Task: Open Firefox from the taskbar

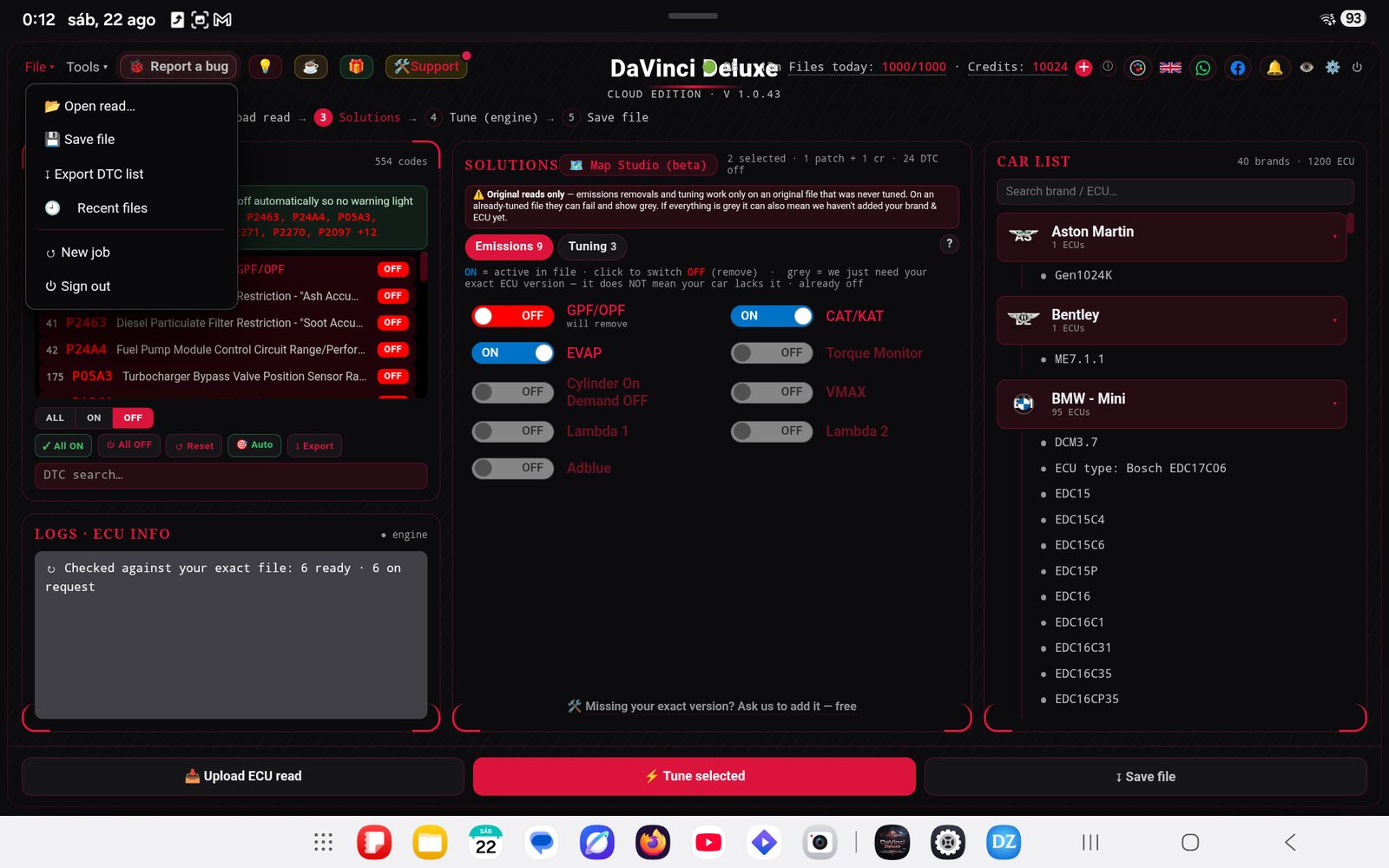Action: [653, 842]
